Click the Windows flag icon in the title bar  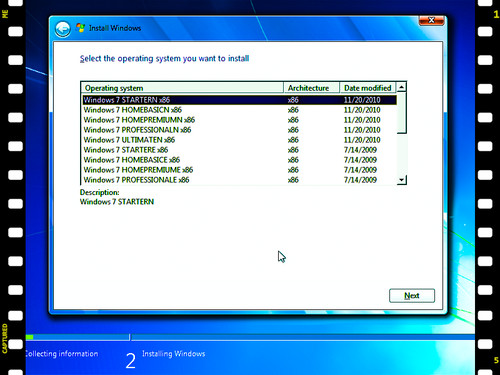click(x=80, y=28)
